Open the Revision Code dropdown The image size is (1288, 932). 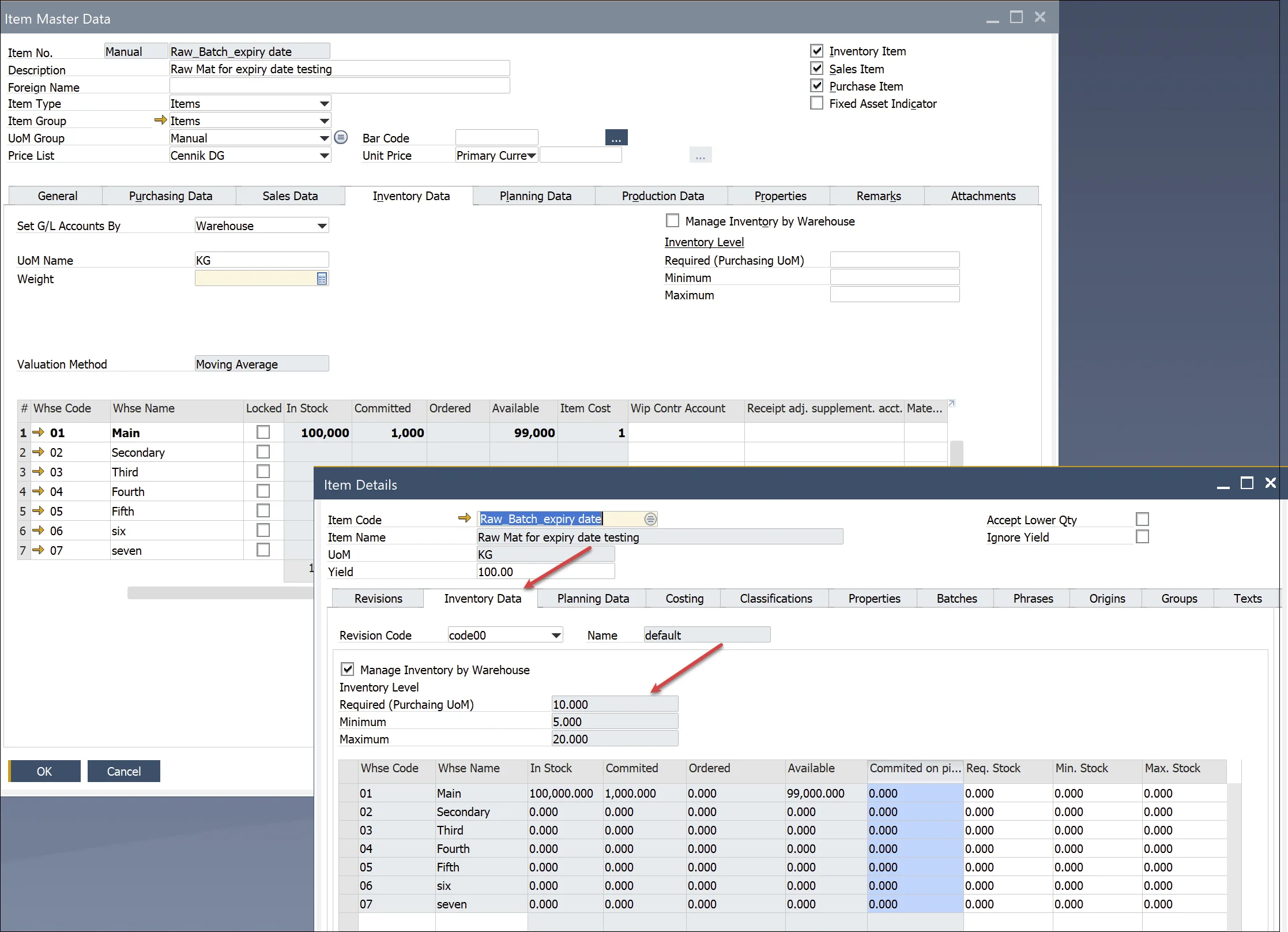pos(556,636)
